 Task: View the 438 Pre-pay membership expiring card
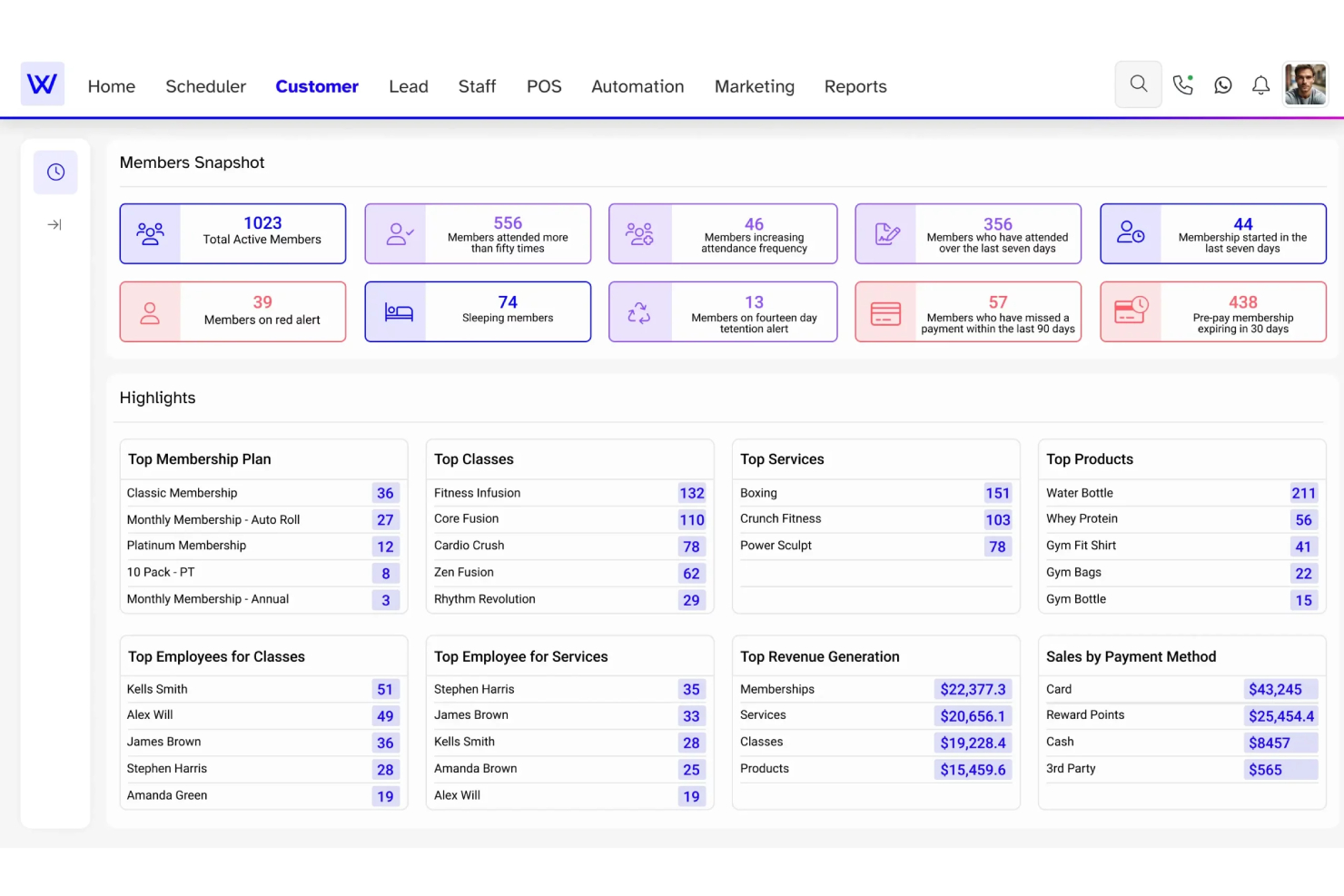pos(1213,312)
